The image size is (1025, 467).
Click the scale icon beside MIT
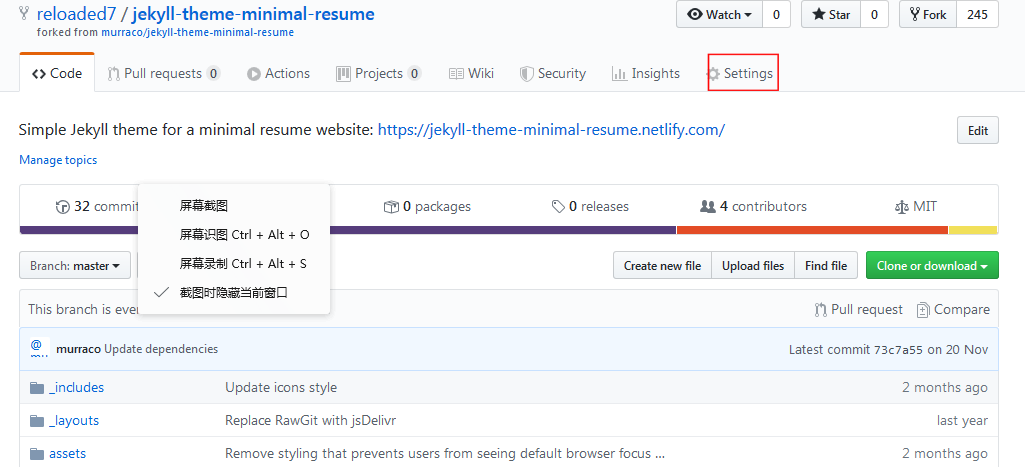click(901, 207)
